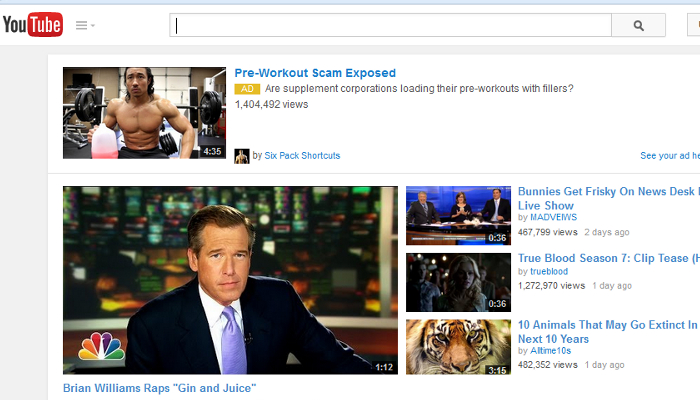Visit the Alltime10s channel link
The image size is (700, 400).
[x=550, y=351]
